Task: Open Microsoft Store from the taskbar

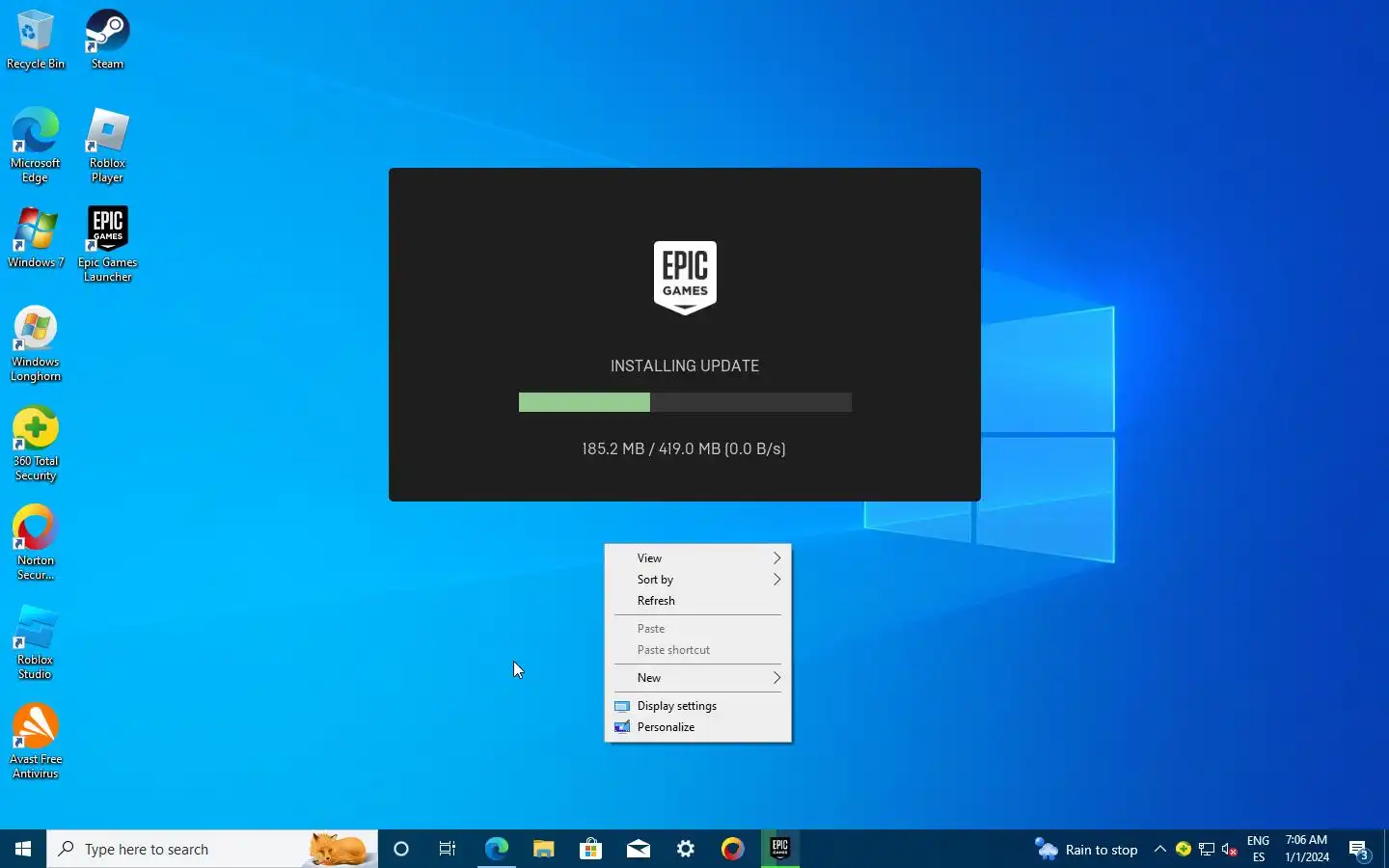Action: coord(590,849)
